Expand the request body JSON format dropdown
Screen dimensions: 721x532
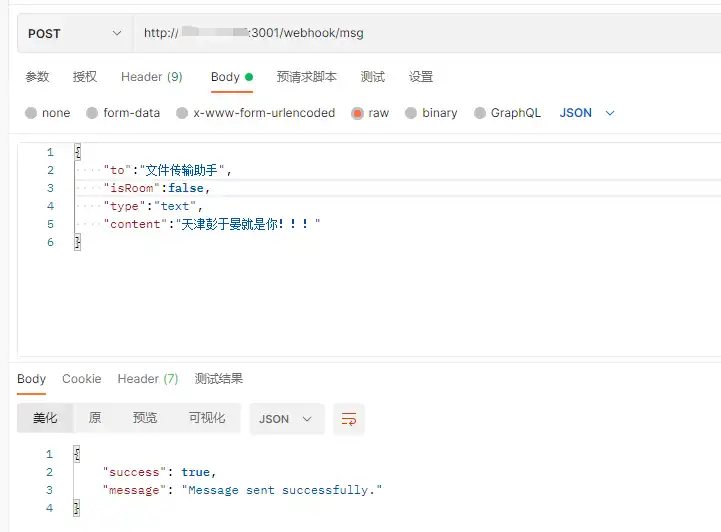pos(587,113)
